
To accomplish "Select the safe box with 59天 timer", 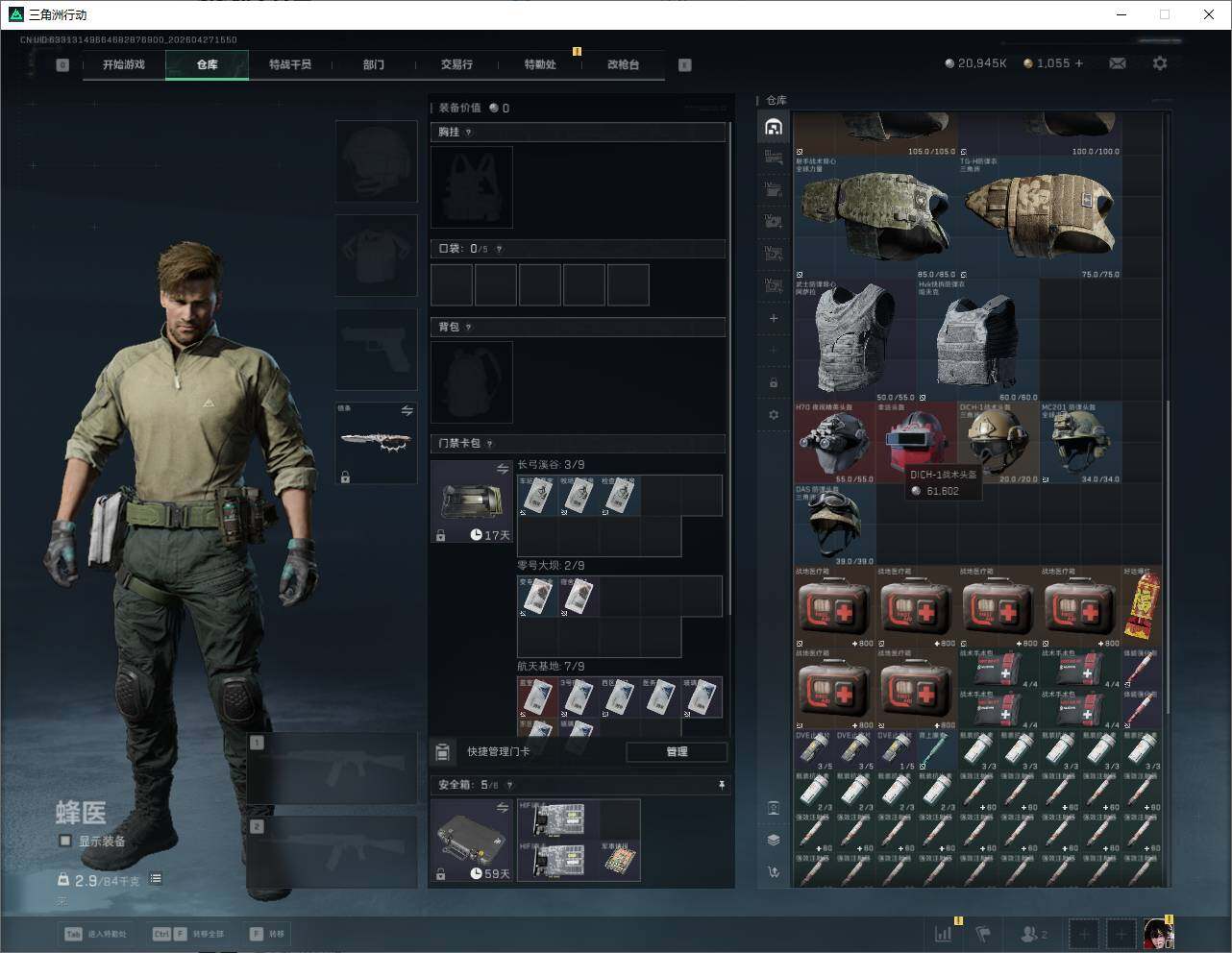I will (x=472, y=840).
